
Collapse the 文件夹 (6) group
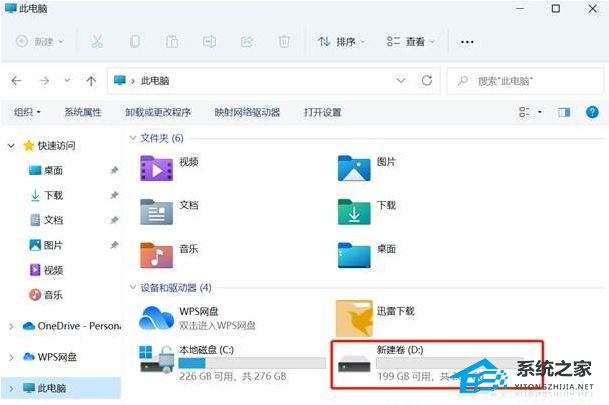[133, 137]
